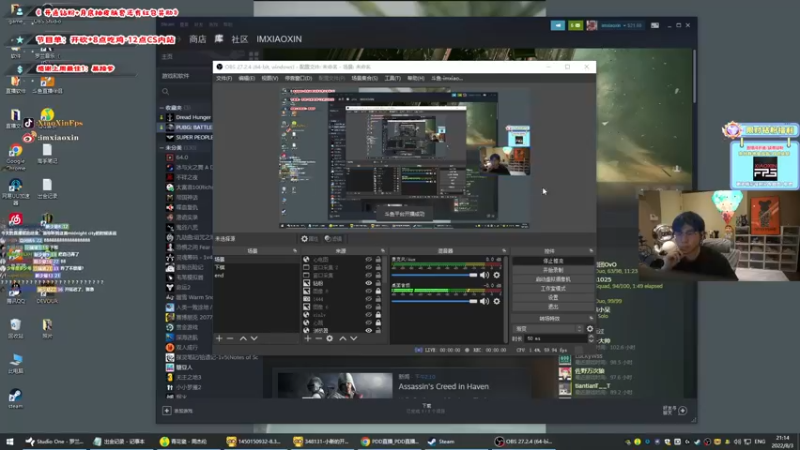Toggle lock on 1444 source

378,299
